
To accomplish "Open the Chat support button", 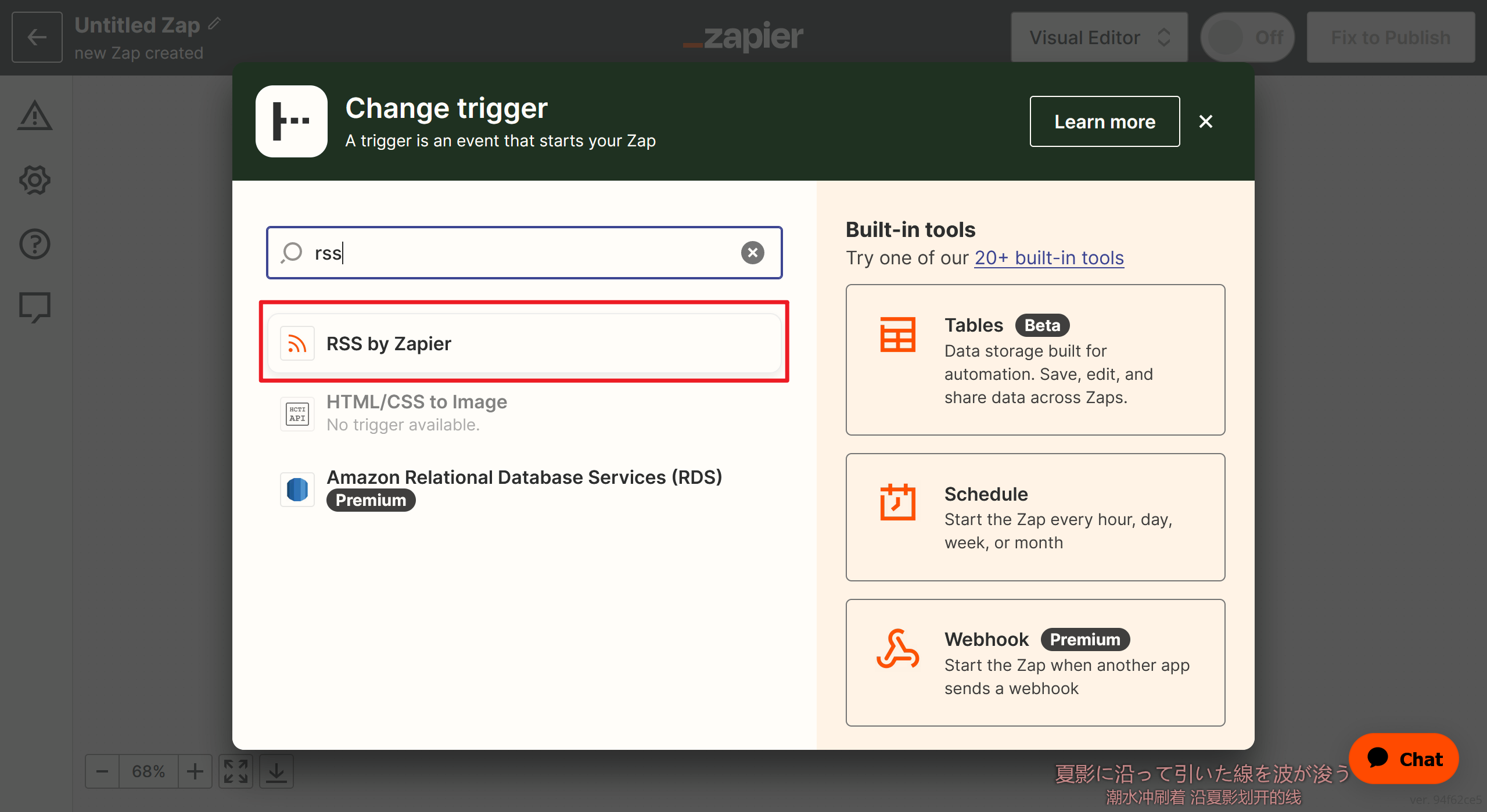I will point(1405,759).
